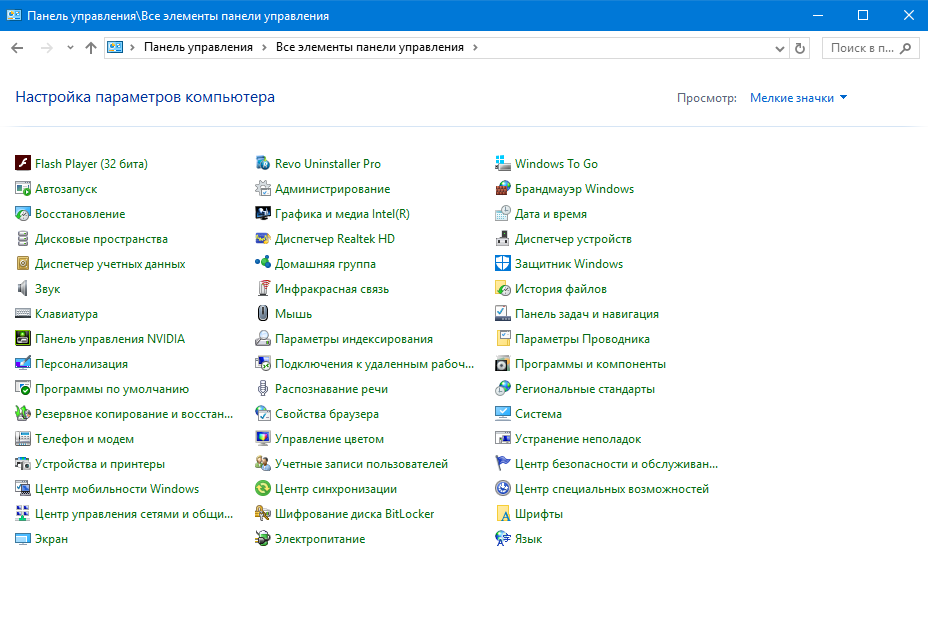
Task: Open the Администрирование gear icon
Action: pos(263,189)
